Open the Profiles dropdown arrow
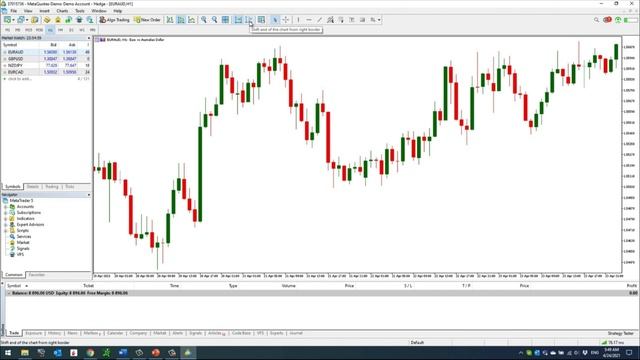Image resolution: width=640 pixels, height=360 pixels. pos(27,20)
